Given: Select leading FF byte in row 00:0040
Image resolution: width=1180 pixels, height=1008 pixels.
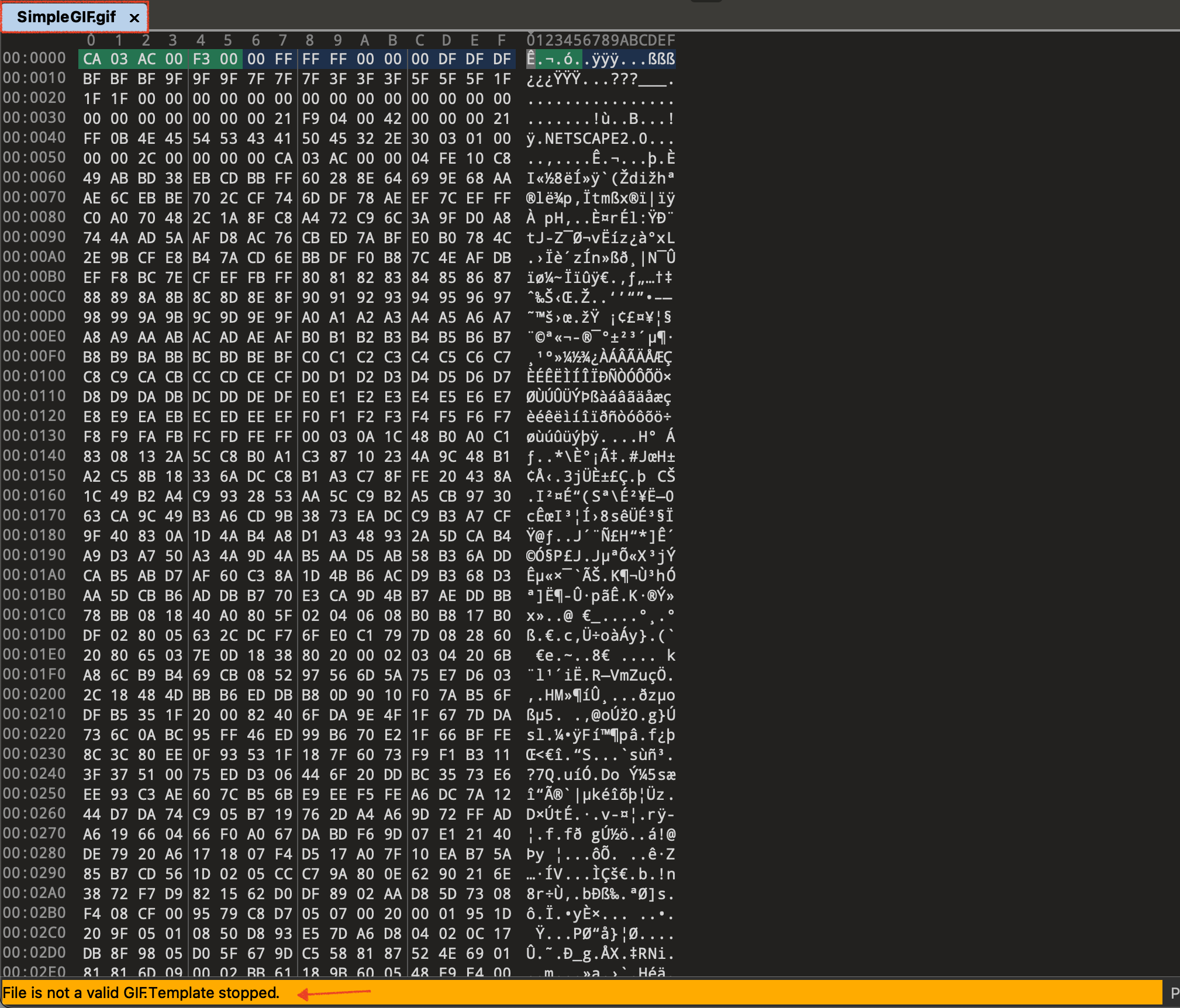Looking at the screenshot, I should point(92,139).
